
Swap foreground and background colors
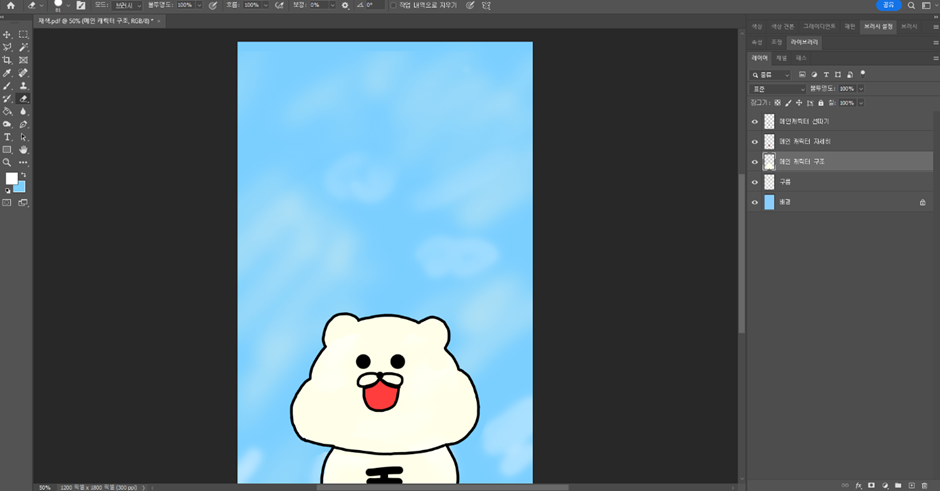23,175
